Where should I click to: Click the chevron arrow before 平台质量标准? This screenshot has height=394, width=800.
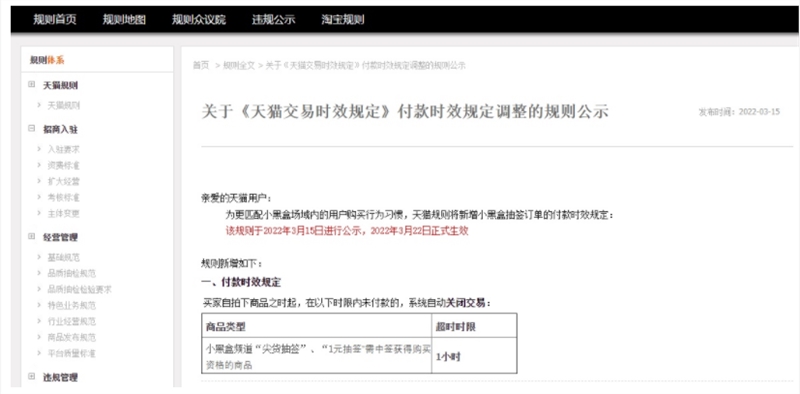click(x=39, y=353)
